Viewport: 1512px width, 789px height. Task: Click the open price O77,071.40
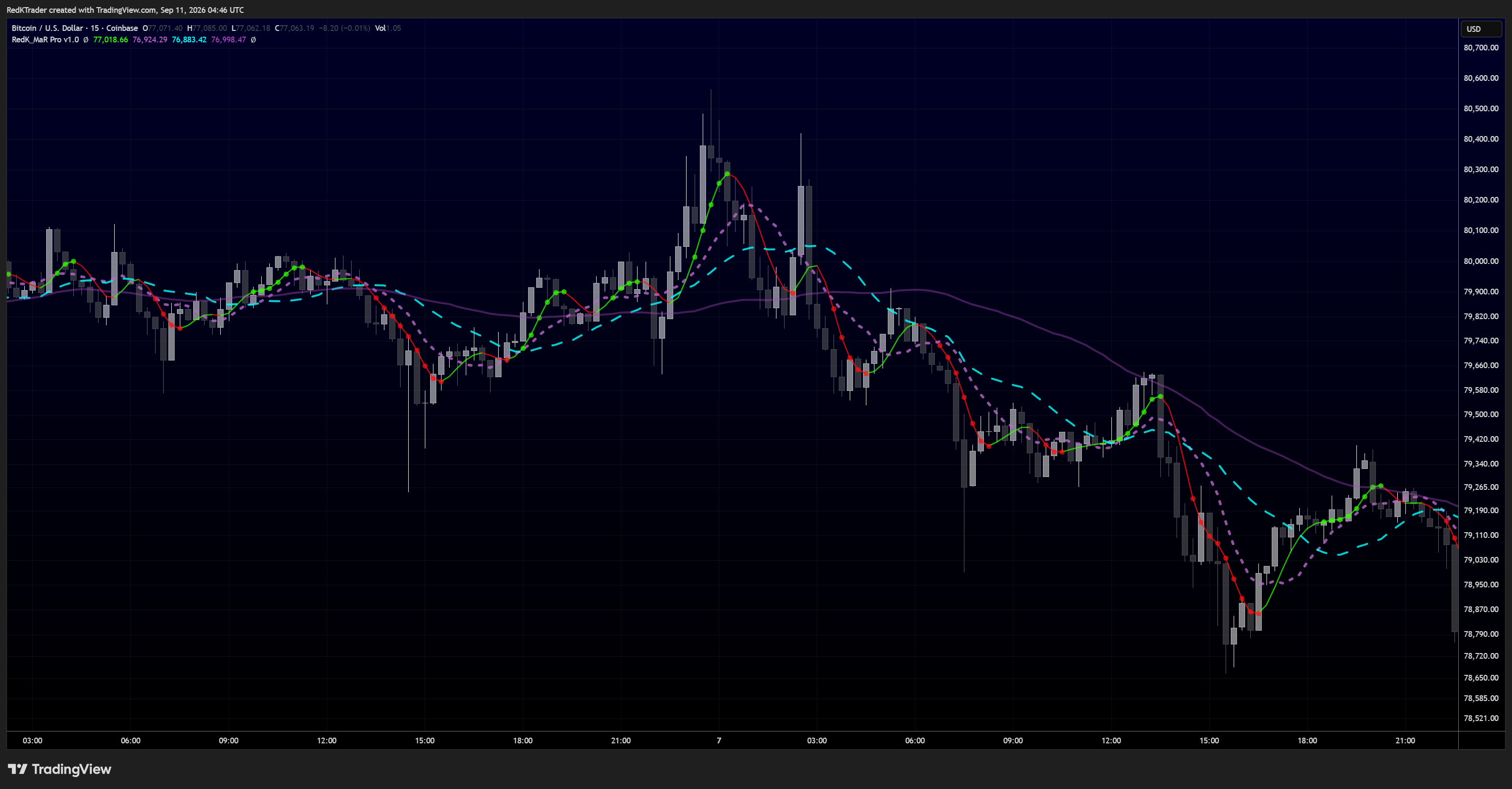click(x=163, y=28)
